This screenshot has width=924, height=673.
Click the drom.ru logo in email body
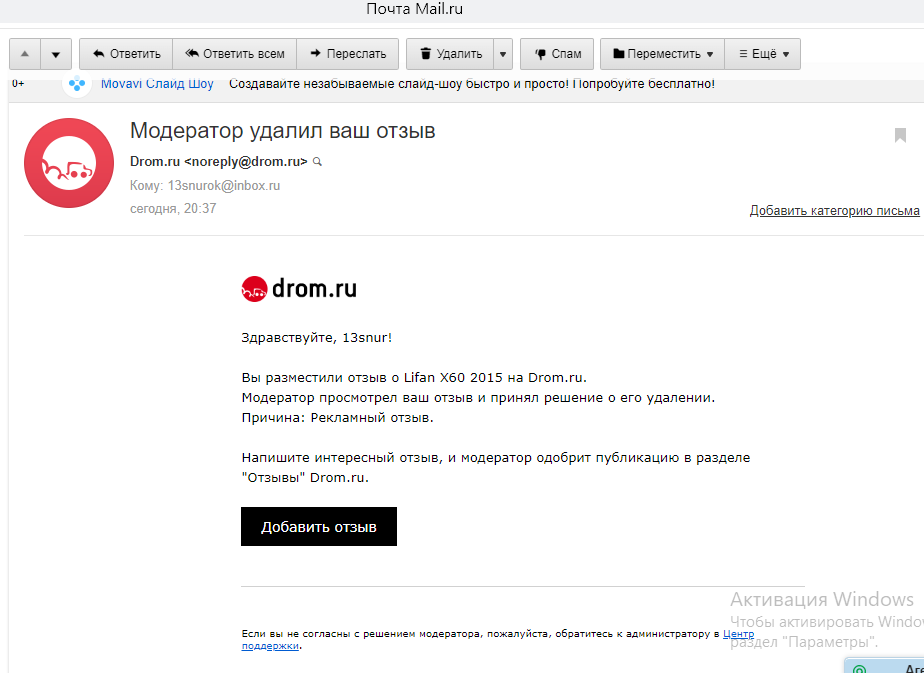coord(299,289)
